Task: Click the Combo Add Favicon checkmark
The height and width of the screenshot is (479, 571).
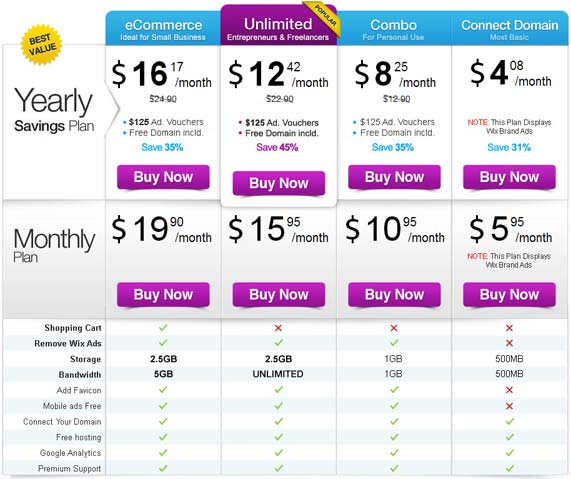Action: click(x=394, y=390)
